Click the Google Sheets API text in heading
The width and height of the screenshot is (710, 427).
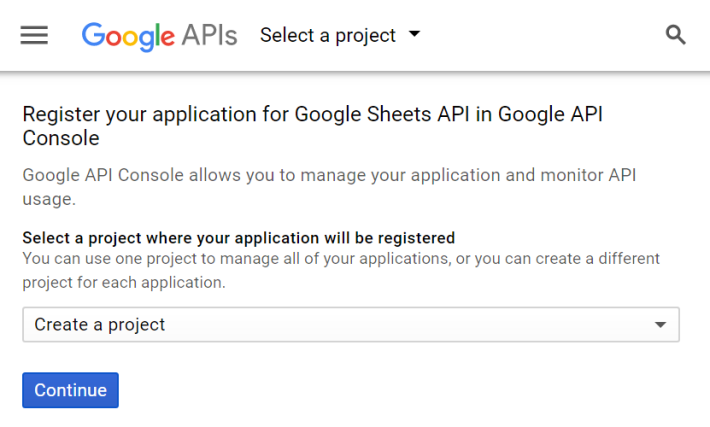382,114
